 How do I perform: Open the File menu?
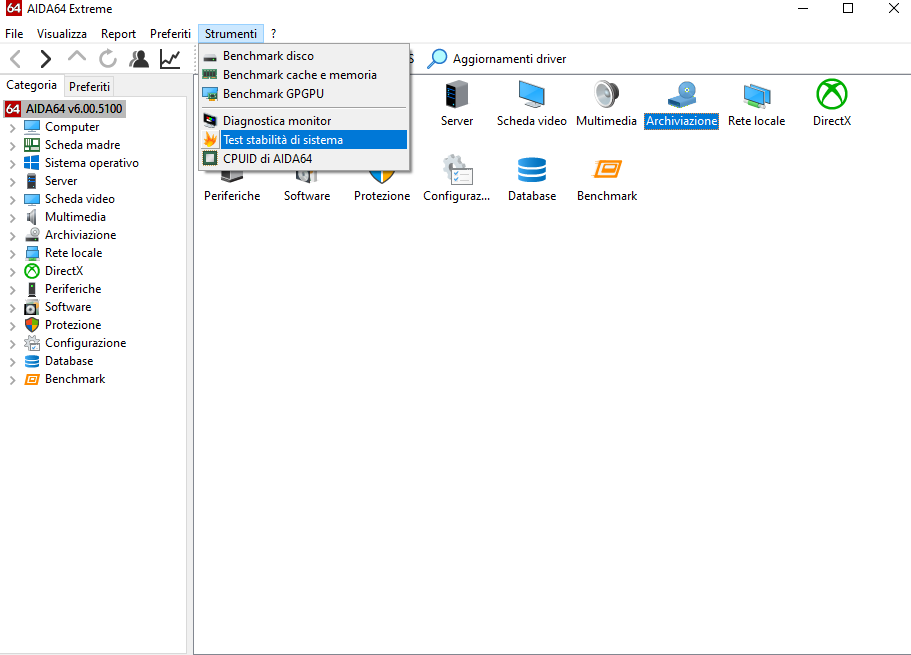pyautogui.click(x=14, y=34)
